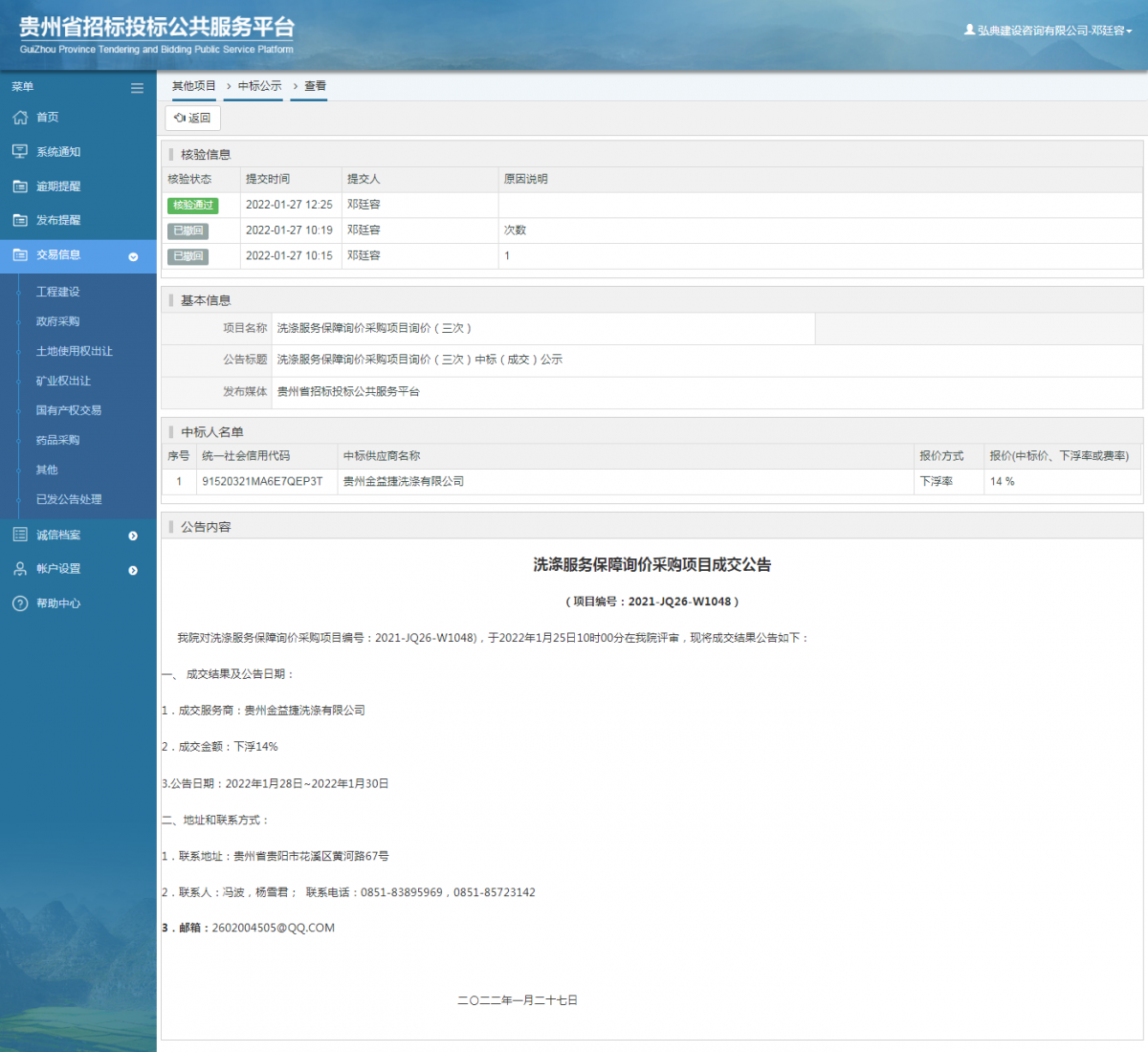Click the email 2602004505@QQ.COM

pos(274,929)
